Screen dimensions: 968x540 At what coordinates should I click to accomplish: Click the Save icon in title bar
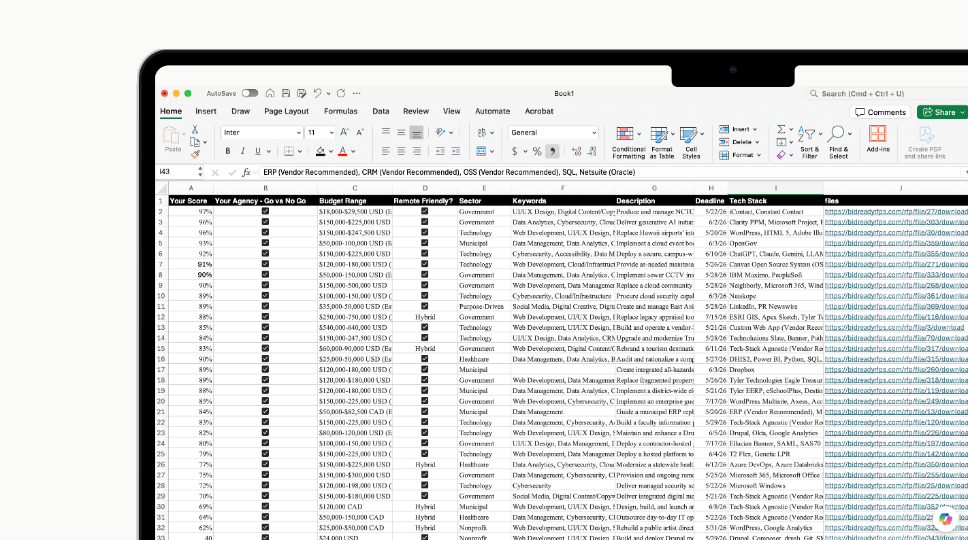click(286, 93)
